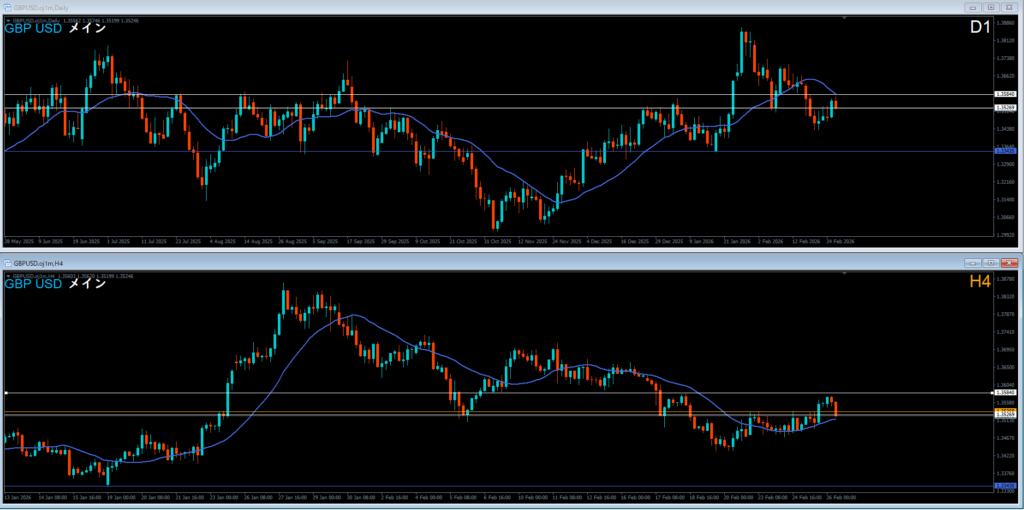Click the 13 Jan 2026 date on H4 axis
The height and width of the screenshot is (510, 1024).
(x=17, y=497)
